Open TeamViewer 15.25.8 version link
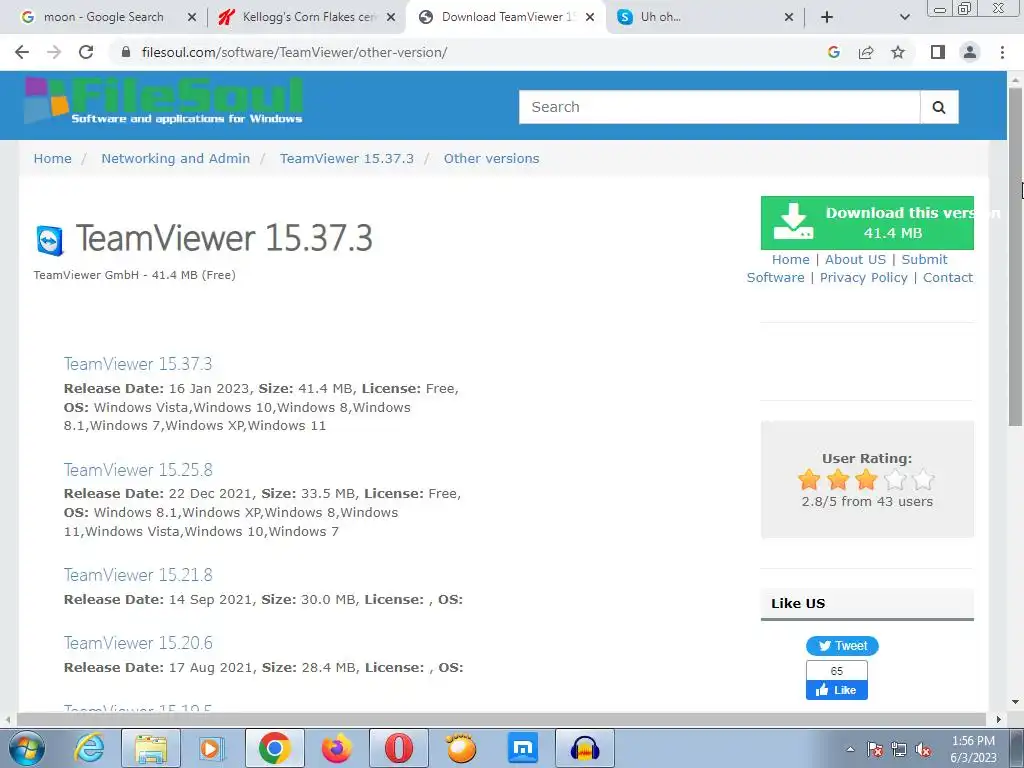 click(x=138, y=470)
